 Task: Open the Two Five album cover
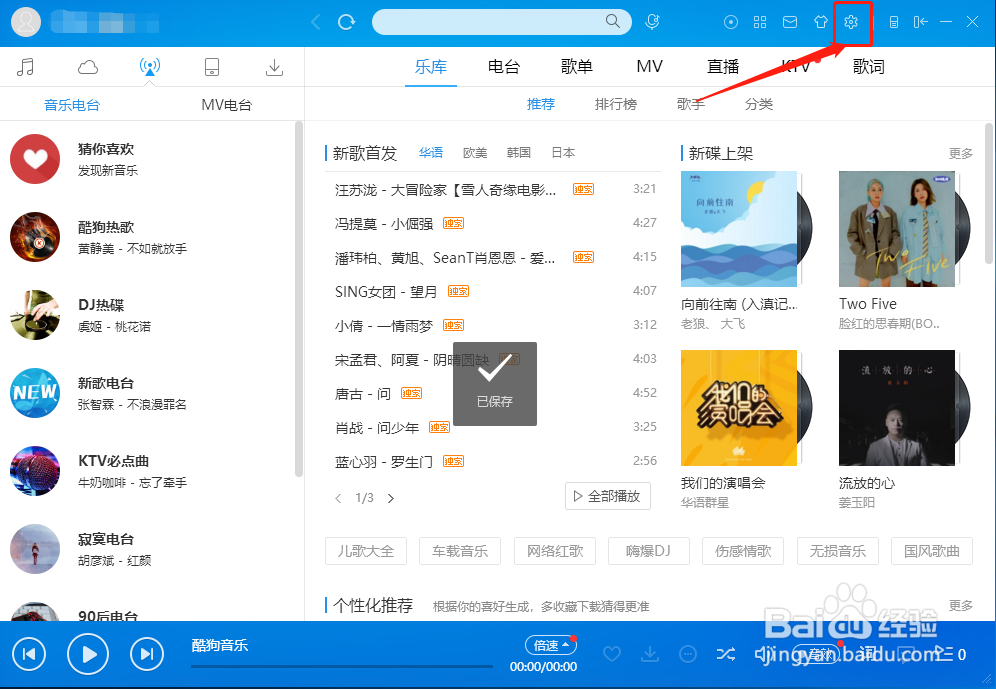[x=897, y=229]
